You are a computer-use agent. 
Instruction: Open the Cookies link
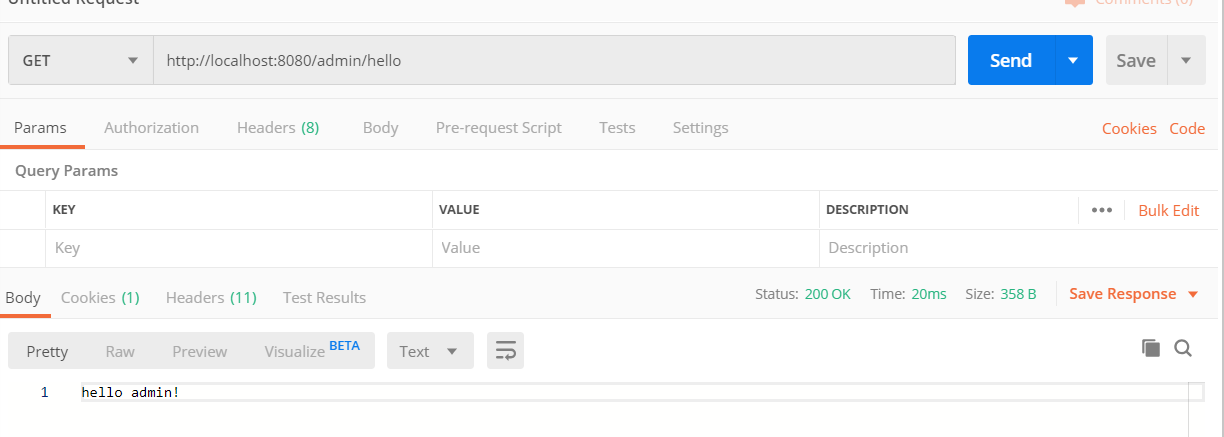1129,128
